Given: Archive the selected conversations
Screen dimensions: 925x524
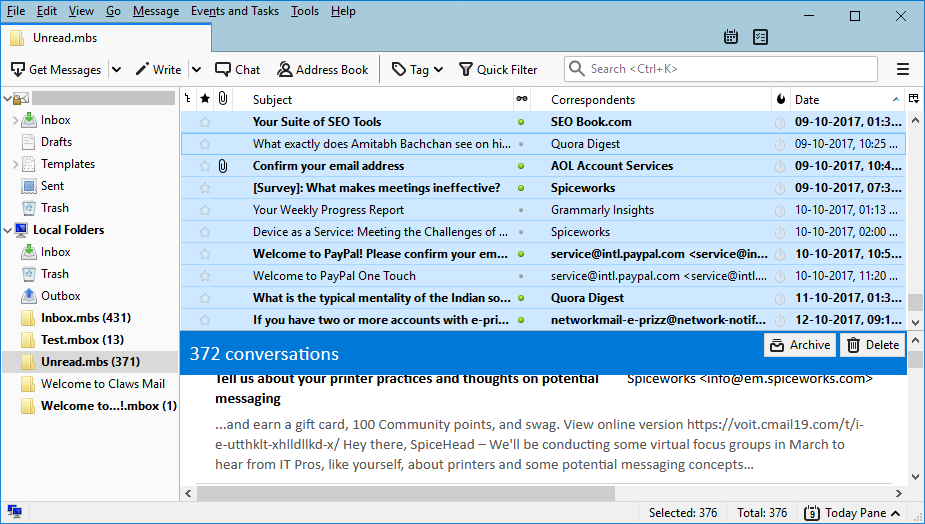Looking at the screenshot, I should (x=800, y=345).
